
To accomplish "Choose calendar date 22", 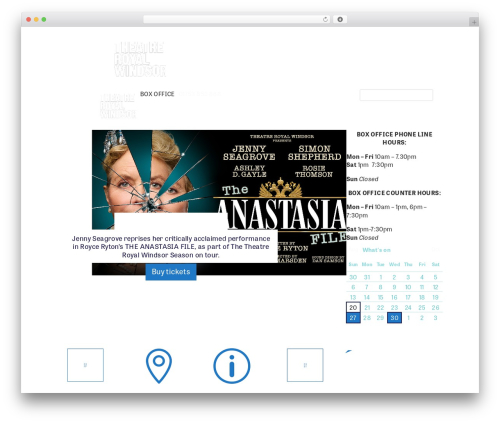I will point(380,307).
